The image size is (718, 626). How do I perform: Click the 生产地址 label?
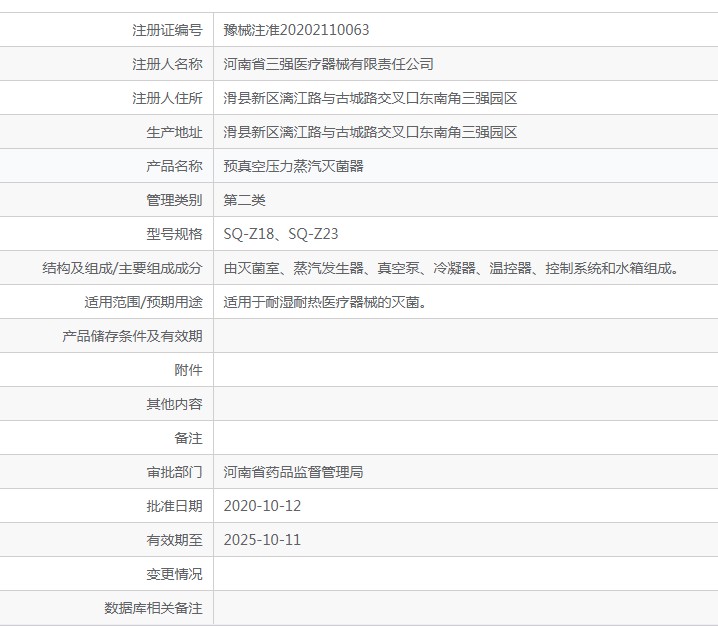pyautogui.click(x=174, y=132)
